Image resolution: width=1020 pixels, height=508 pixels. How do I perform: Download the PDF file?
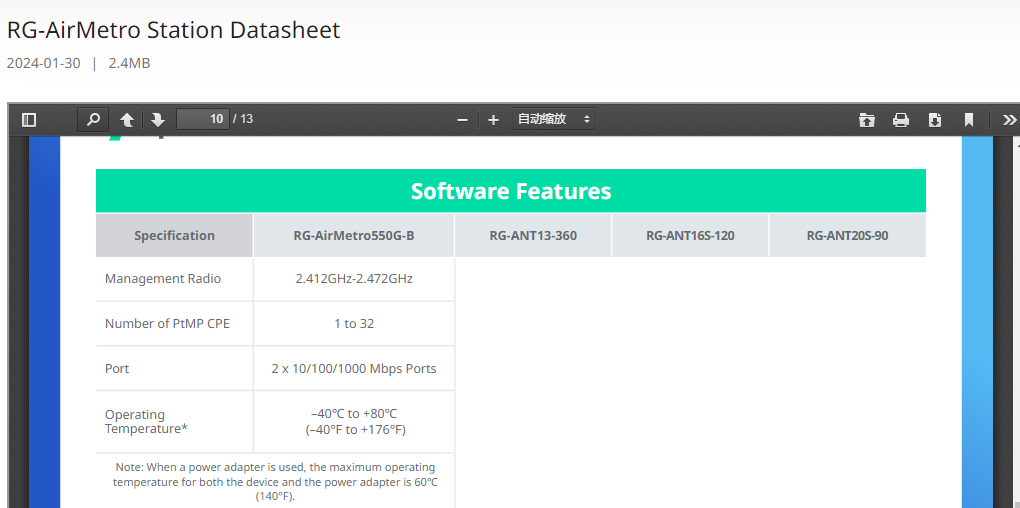point(935,120)
